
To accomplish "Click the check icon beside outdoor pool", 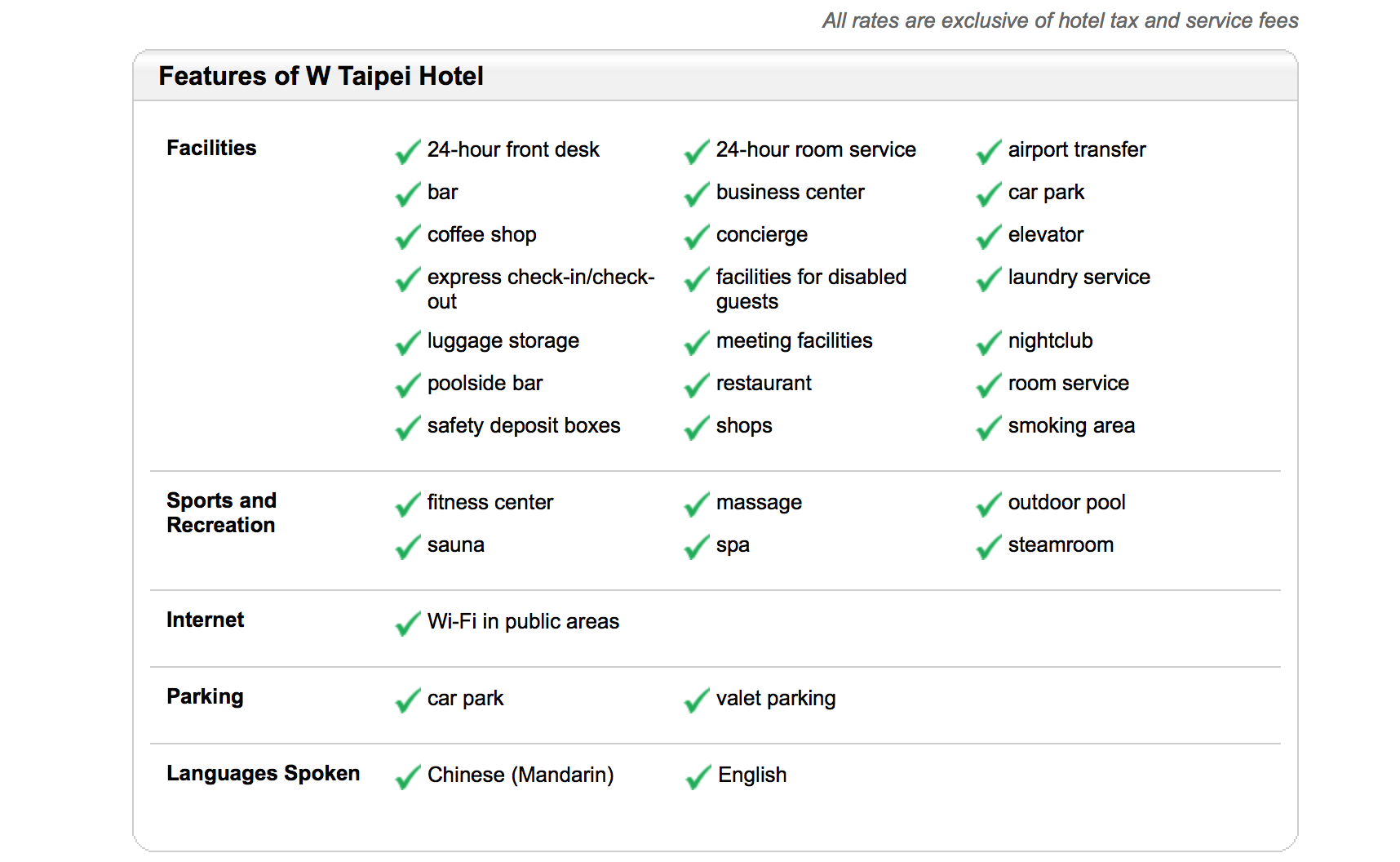I will point(989,504).
